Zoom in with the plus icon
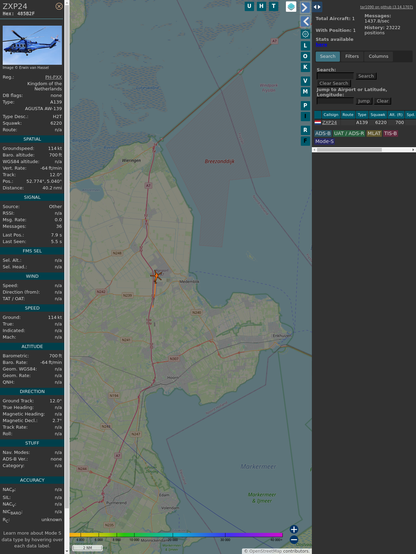 (x=294, y=529)
